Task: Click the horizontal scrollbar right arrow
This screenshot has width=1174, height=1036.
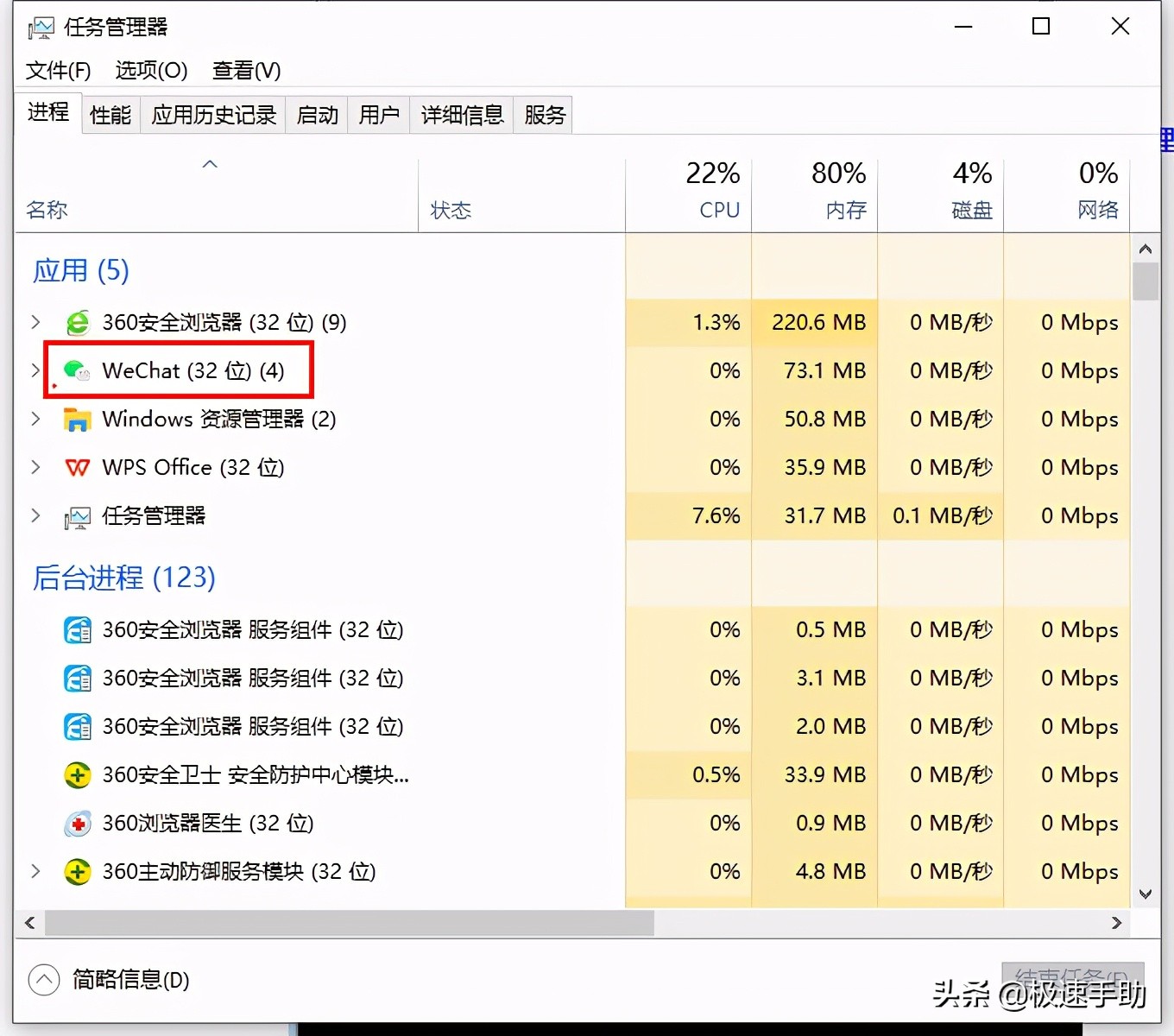Action: pos(1116,923)
